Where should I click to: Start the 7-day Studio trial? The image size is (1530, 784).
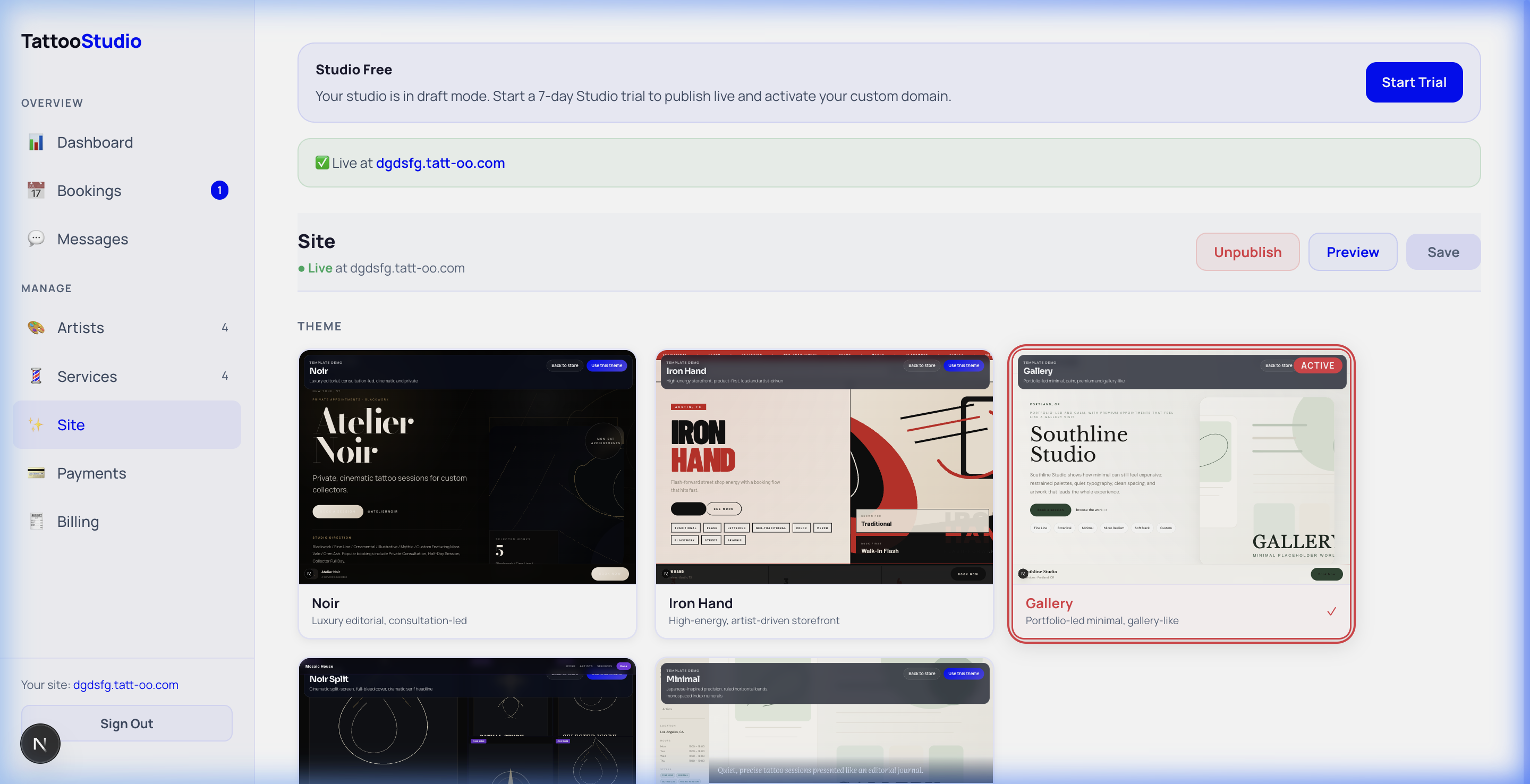click(1414, 82)
